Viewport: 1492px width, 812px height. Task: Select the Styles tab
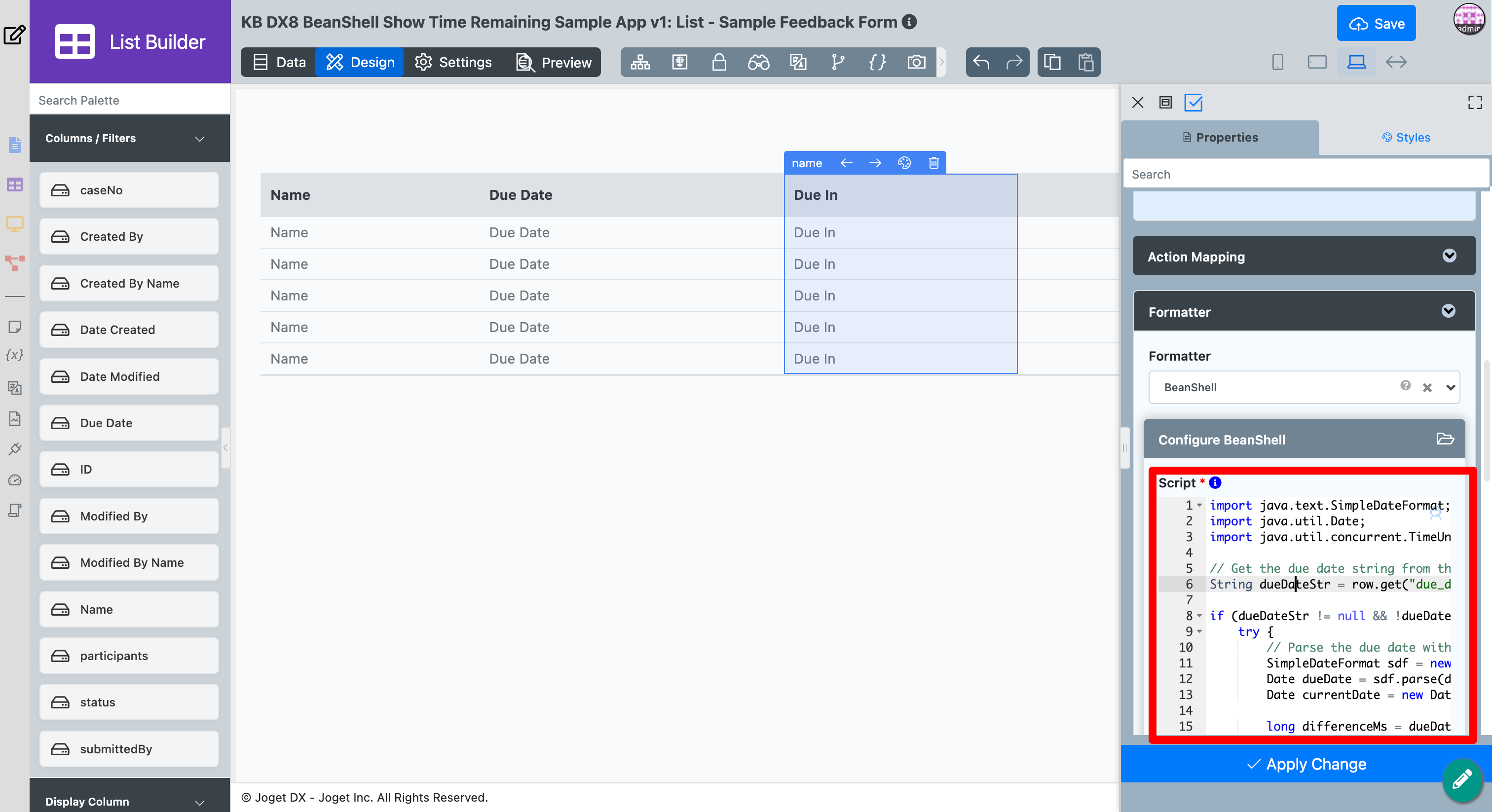pos(1406,137)
